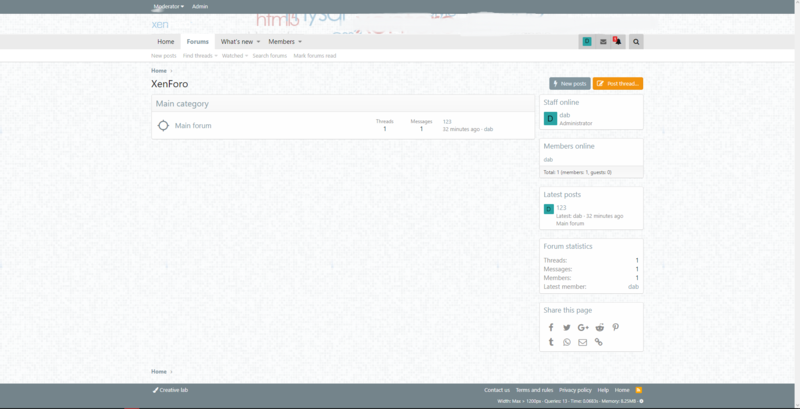The image size is (800, 409).
Task: Open dab under Members online
Action: click(x=548, y=160)
